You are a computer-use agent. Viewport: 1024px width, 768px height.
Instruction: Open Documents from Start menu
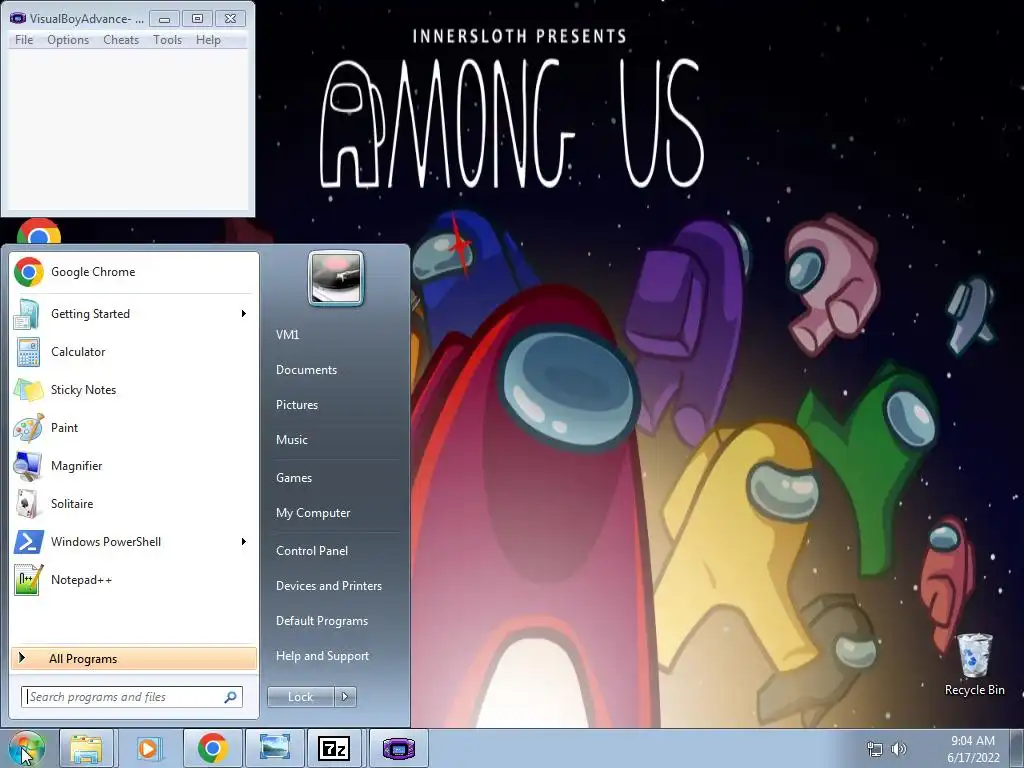(x=306, y=370)
